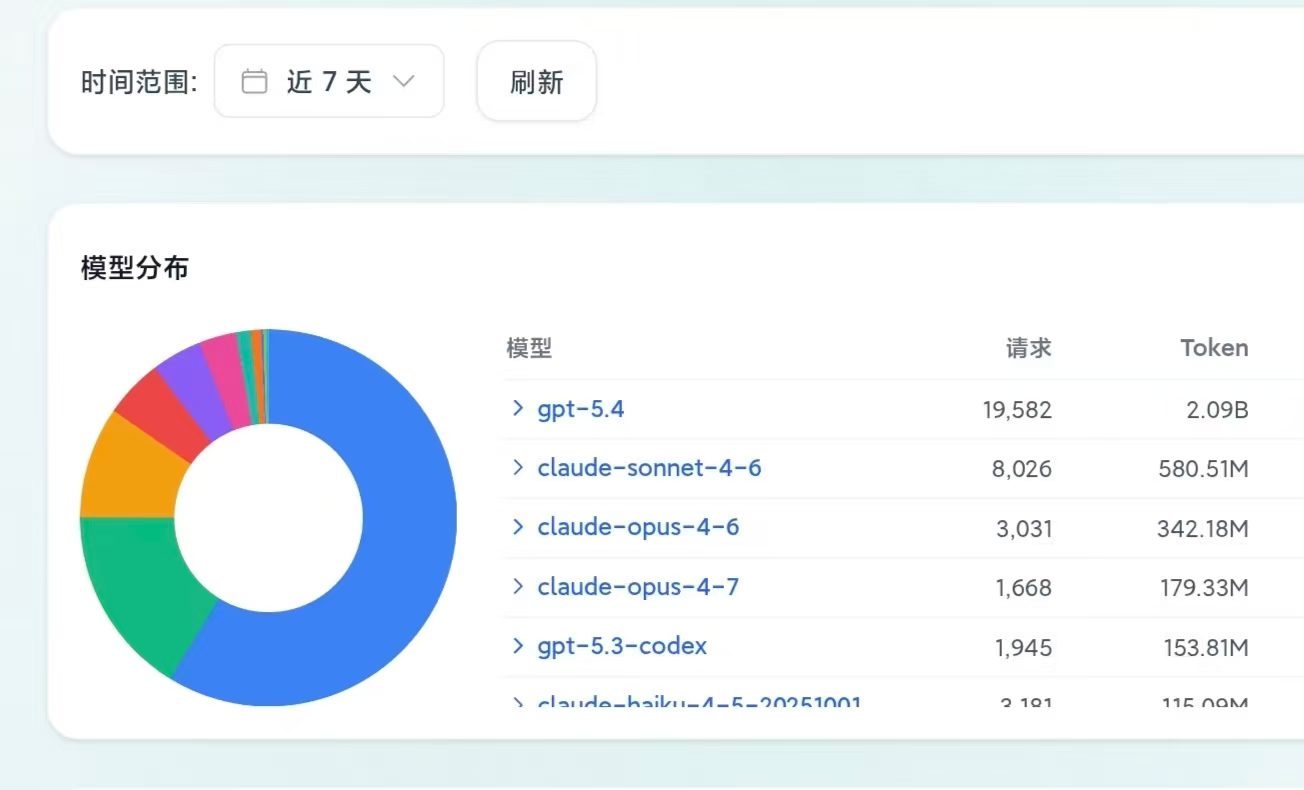The width and height of the screenshot is (1304, 790).
Task: Click the 342.18M token value
Action: (x=1203, y=528)
